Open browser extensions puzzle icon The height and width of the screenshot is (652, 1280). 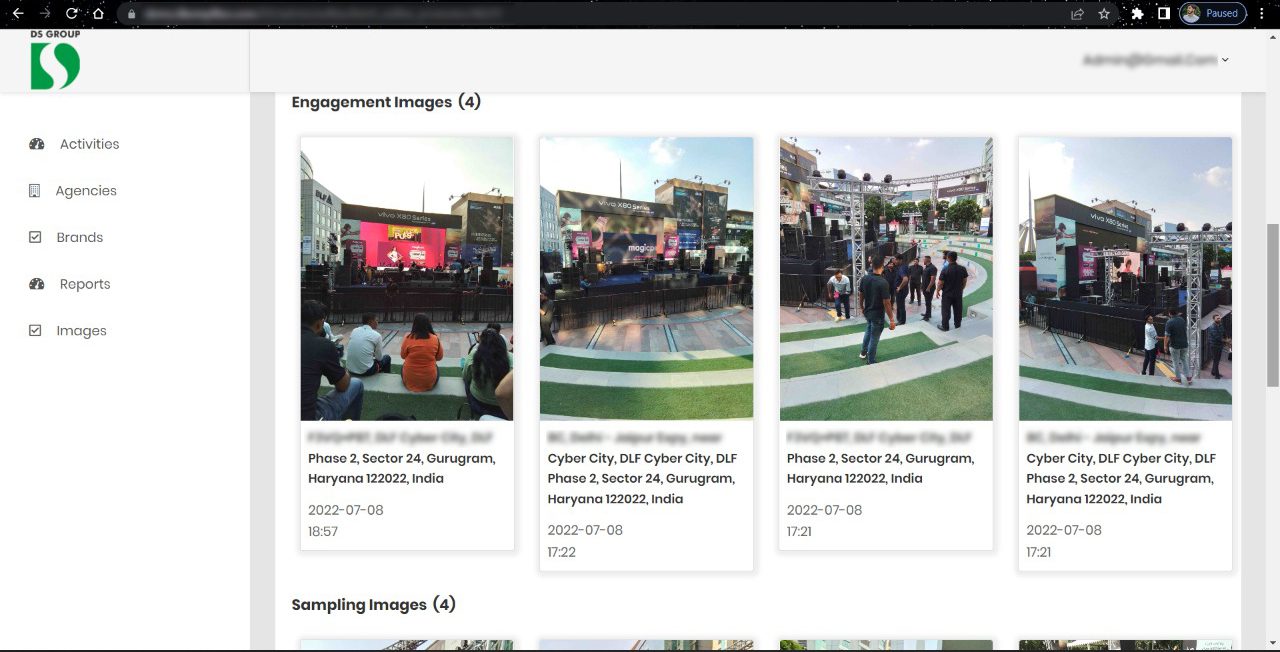pos(1137,14)
